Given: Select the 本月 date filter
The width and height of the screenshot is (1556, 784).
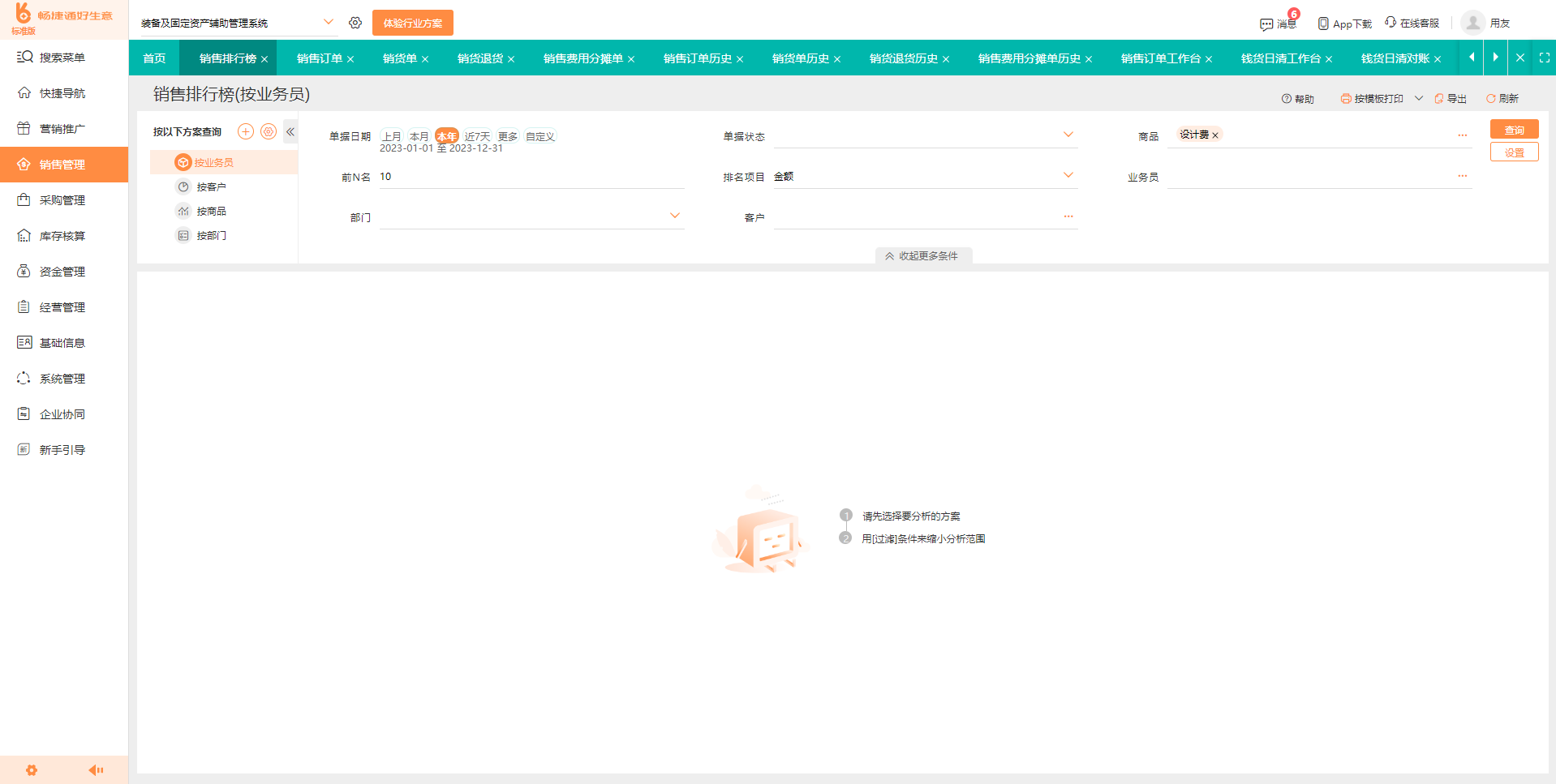Looking at the screenshot, I should pyautogui.click(x=419, y=136).
